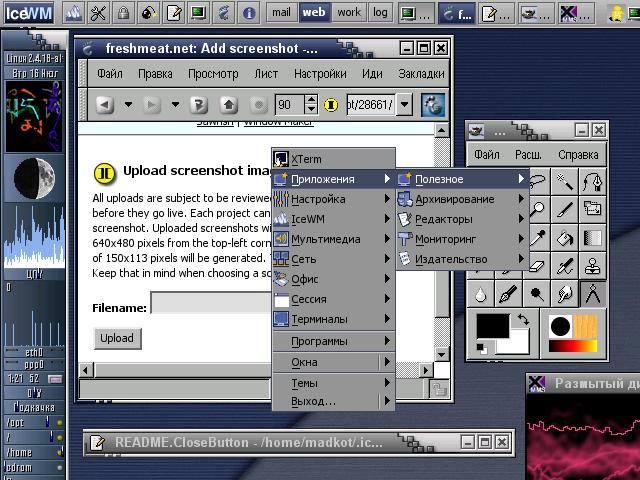Image resolution: width=640 pixels, height=480 pixels.
Task: Open the Расш. menu in GIMP toolbox
Action: coord(528,155)
